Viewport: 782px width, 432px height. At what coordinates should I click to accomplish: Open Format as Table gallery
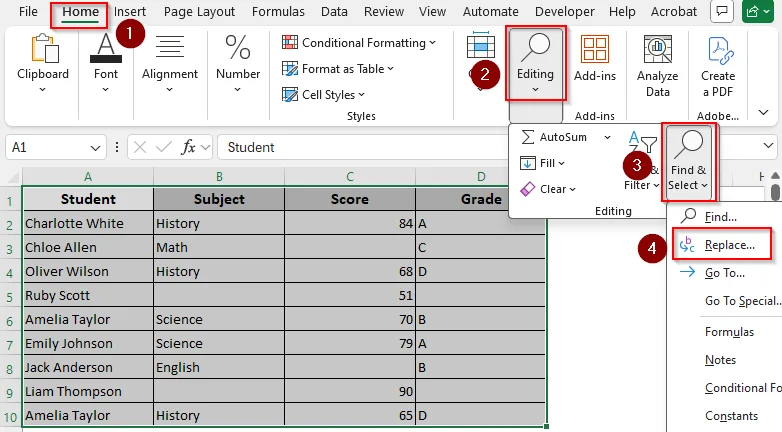pos(338,69)
